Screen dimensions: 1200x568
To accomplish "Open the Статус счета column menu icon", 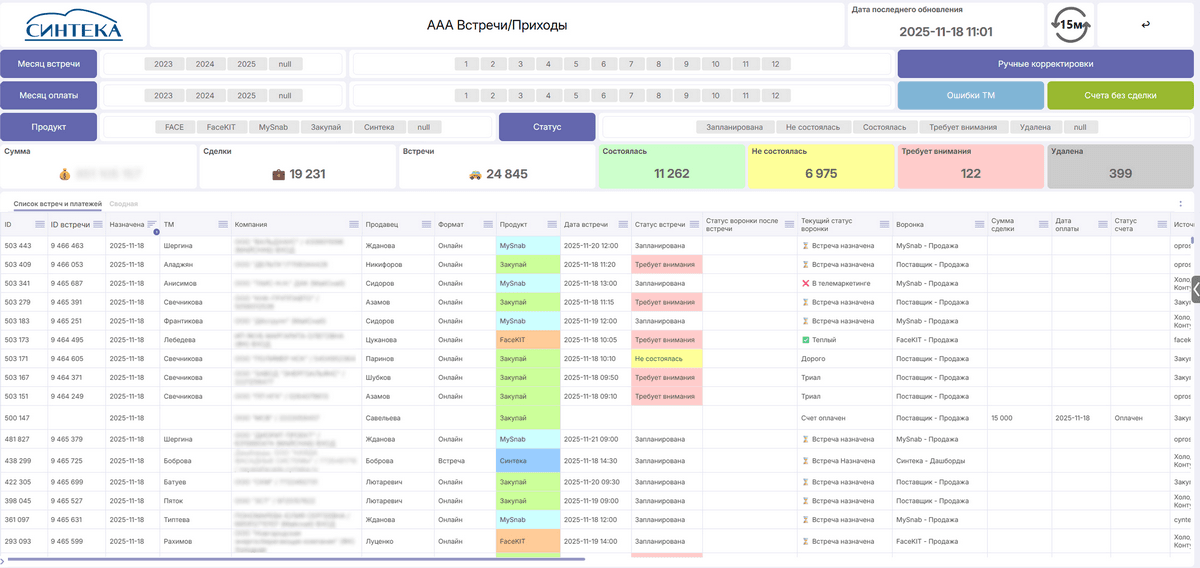I will coord(1163,224).
